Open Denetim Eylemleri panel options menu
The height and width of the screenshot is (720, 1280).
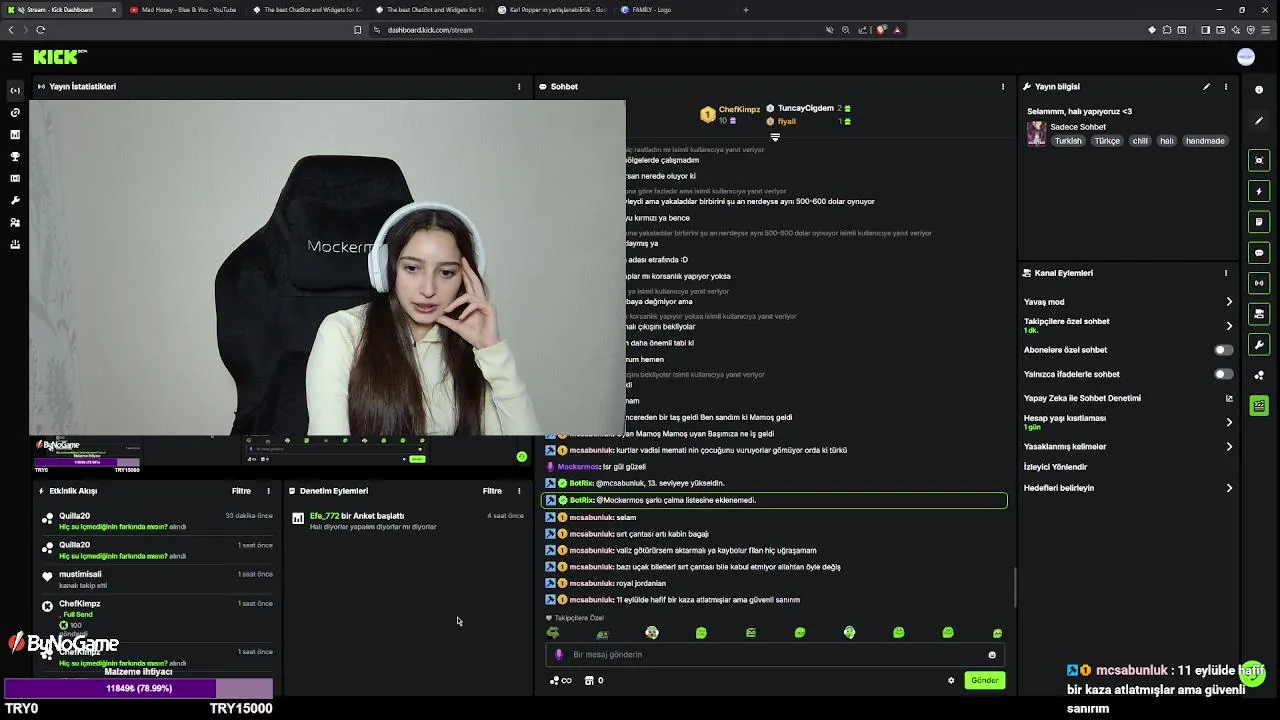click(x=519, y=491)
